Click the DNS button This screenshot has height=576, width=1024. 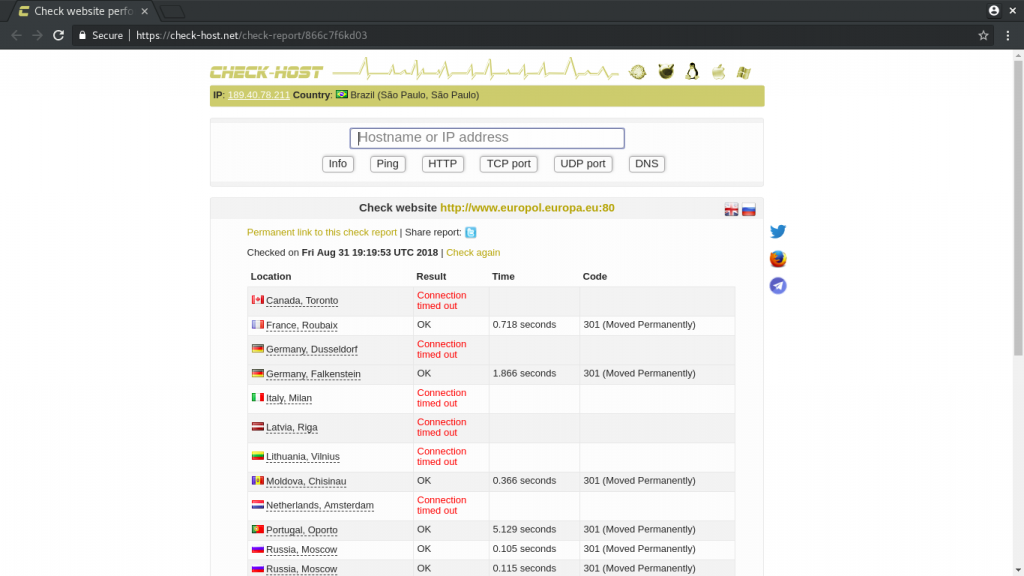[647, 164]
